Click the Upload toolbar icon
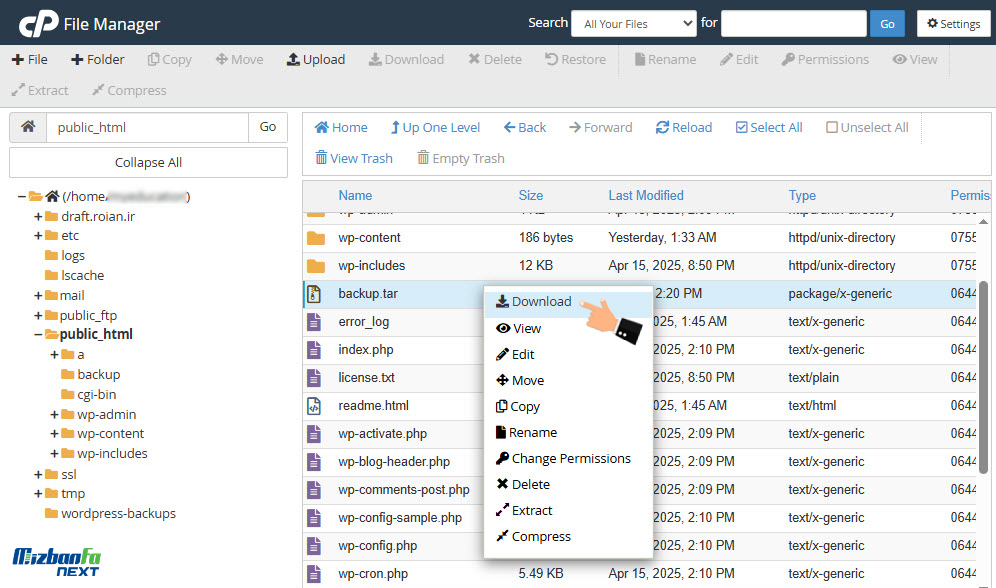Image resolution: width=996 pixels, height=588 pixels. point(315,59)
